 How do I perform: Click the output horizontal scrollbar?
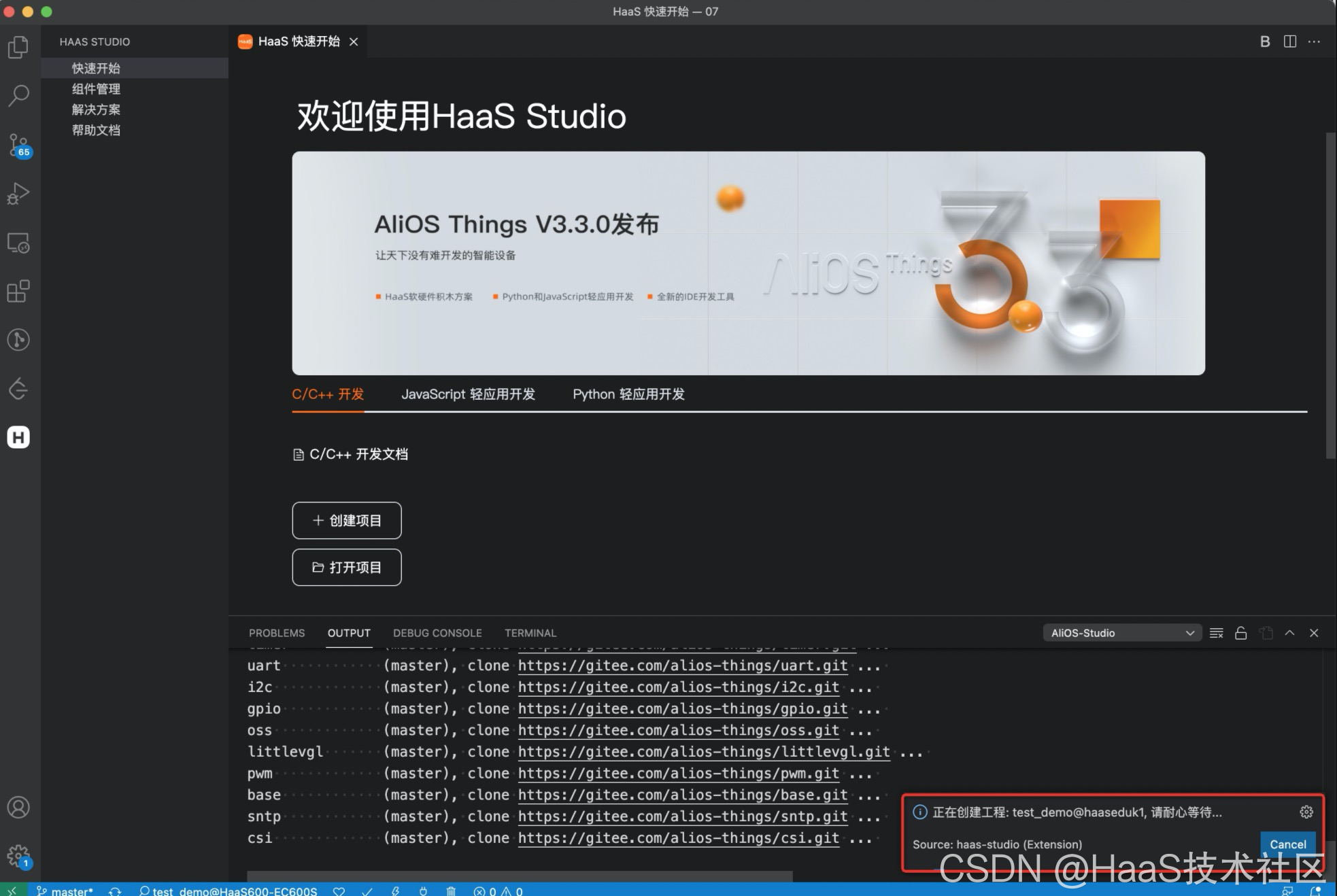(x=520, y=876)
